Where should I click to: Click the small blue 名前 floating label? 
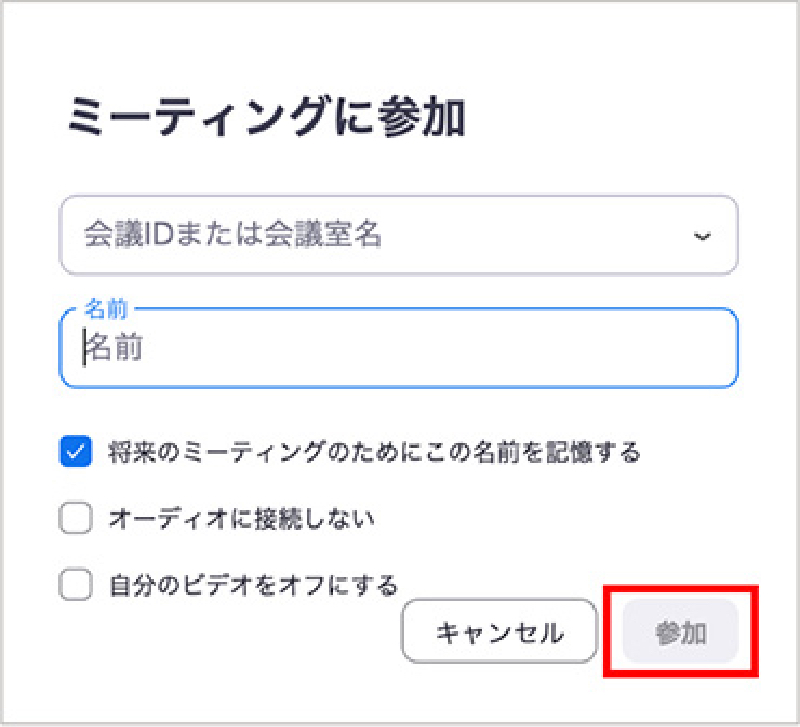(106, 309)
